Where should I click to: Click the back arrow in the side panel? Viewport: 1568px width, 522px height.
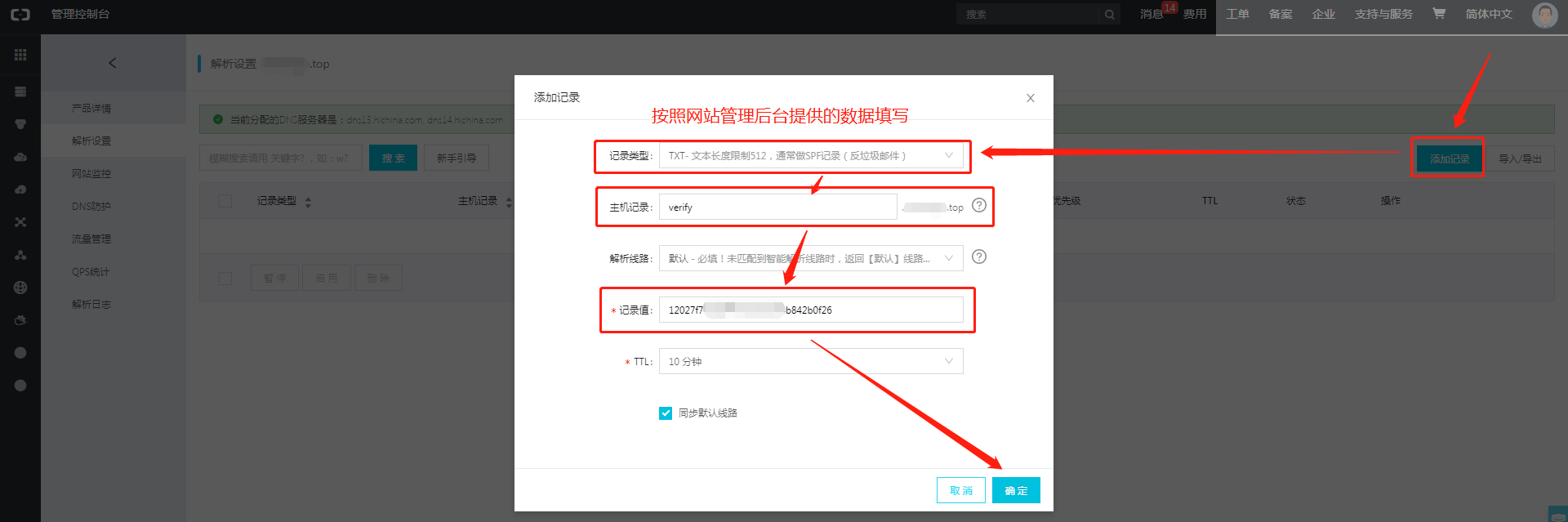pyautogui.click(x=113, y=63)
